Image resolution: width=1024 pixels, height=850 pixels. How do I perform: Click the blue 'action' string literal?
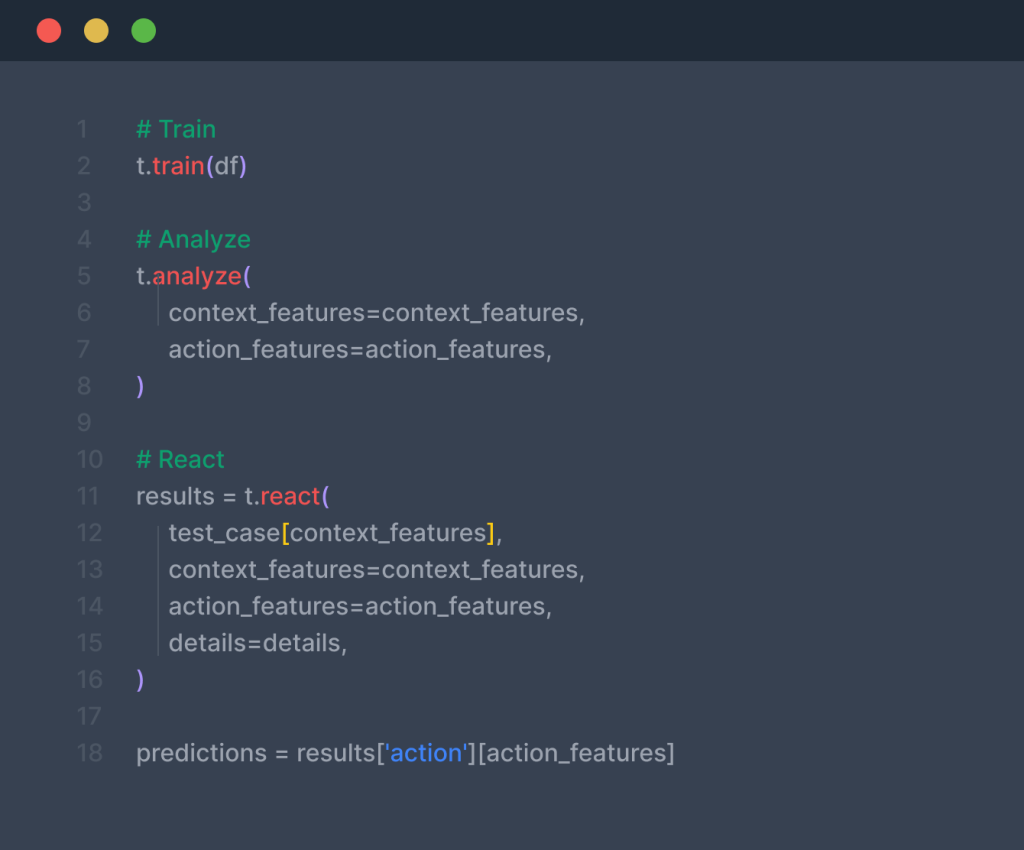point(427,753)
